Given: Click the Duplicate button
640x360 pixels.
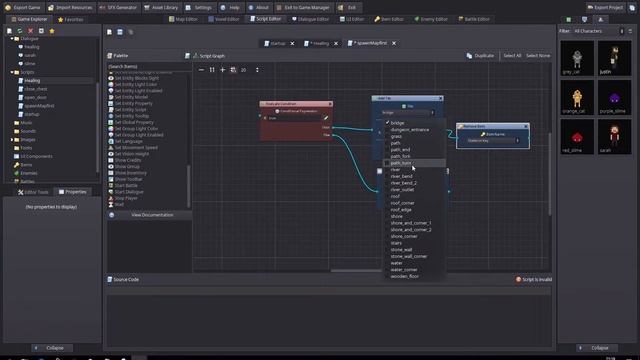Looking at the screenshot, I should (480, 56).
